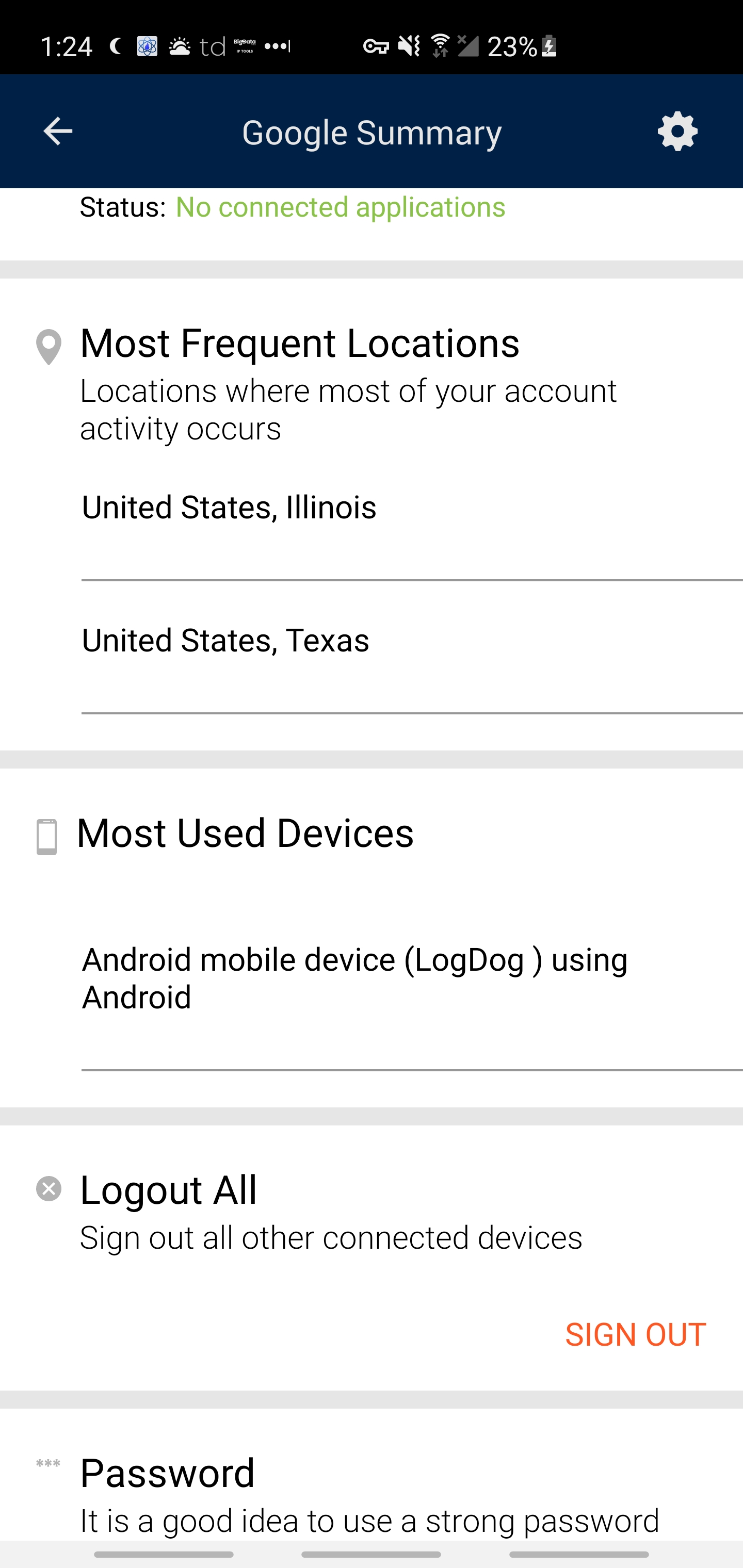
Task: Tap the Most Frequent Locations heading
Action: [x=300, y=344]
